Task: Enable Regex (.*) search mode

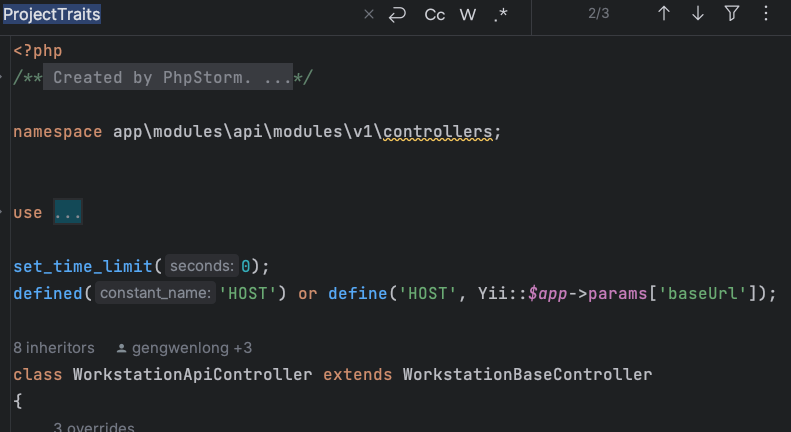Action: (x=500, y=14)
